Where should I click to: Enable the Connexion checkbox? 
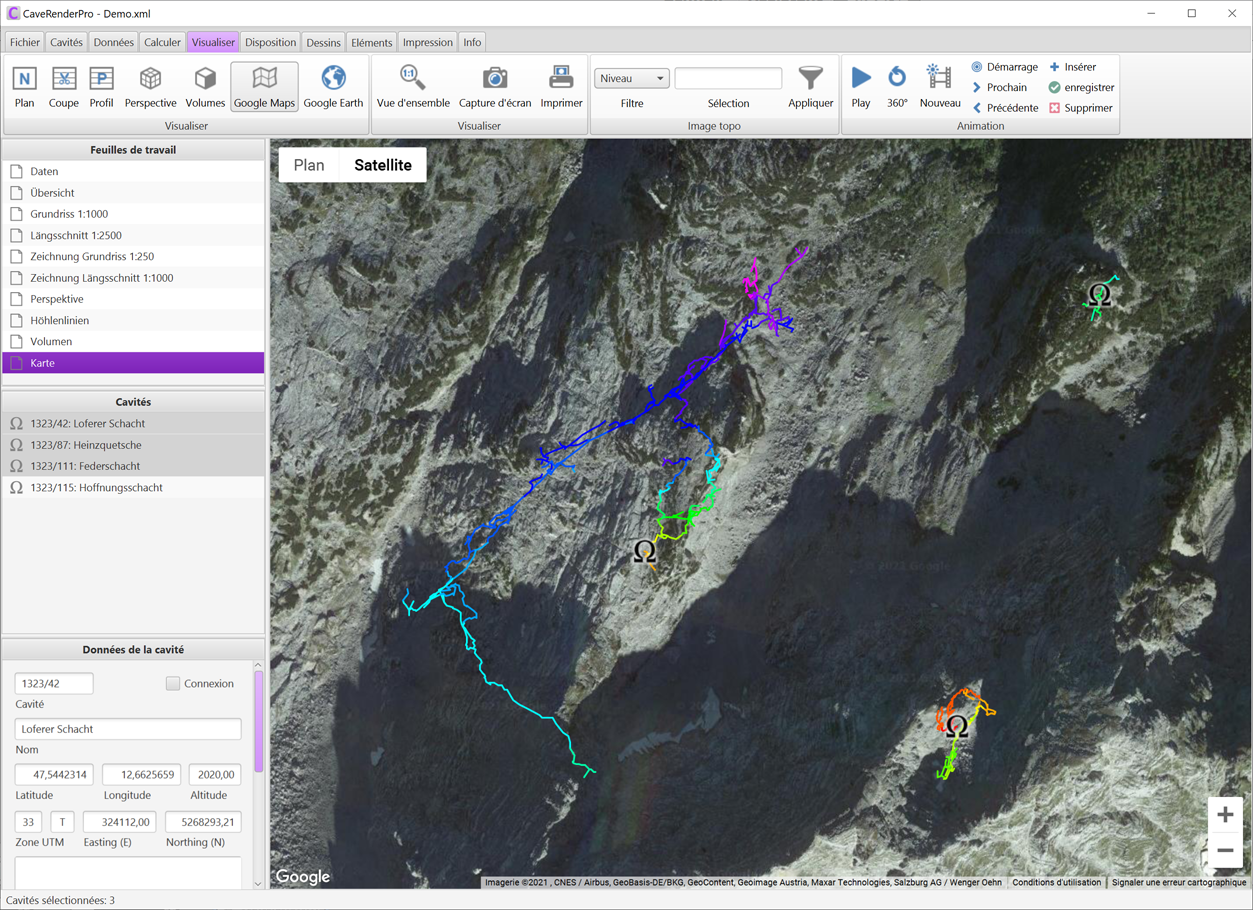coord(173,684)
